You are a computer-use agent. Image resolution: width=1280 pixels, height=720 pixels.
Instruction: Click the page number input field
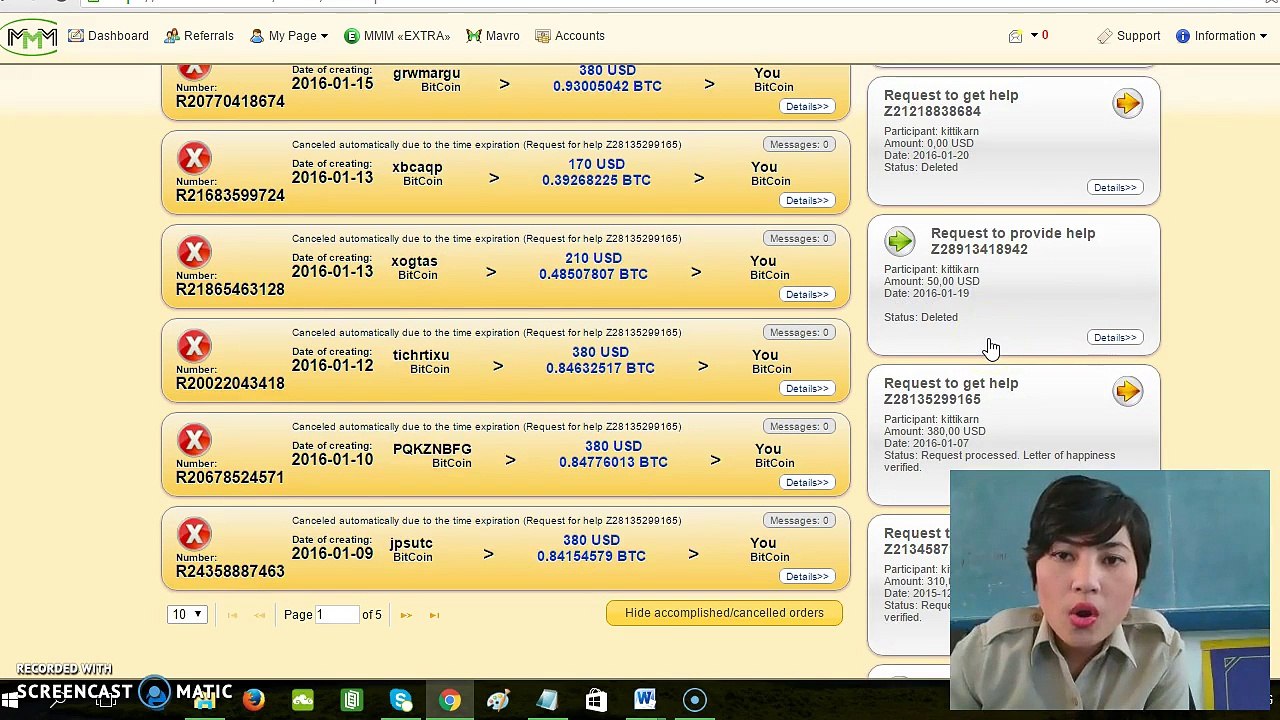click(x=337, y=614)
